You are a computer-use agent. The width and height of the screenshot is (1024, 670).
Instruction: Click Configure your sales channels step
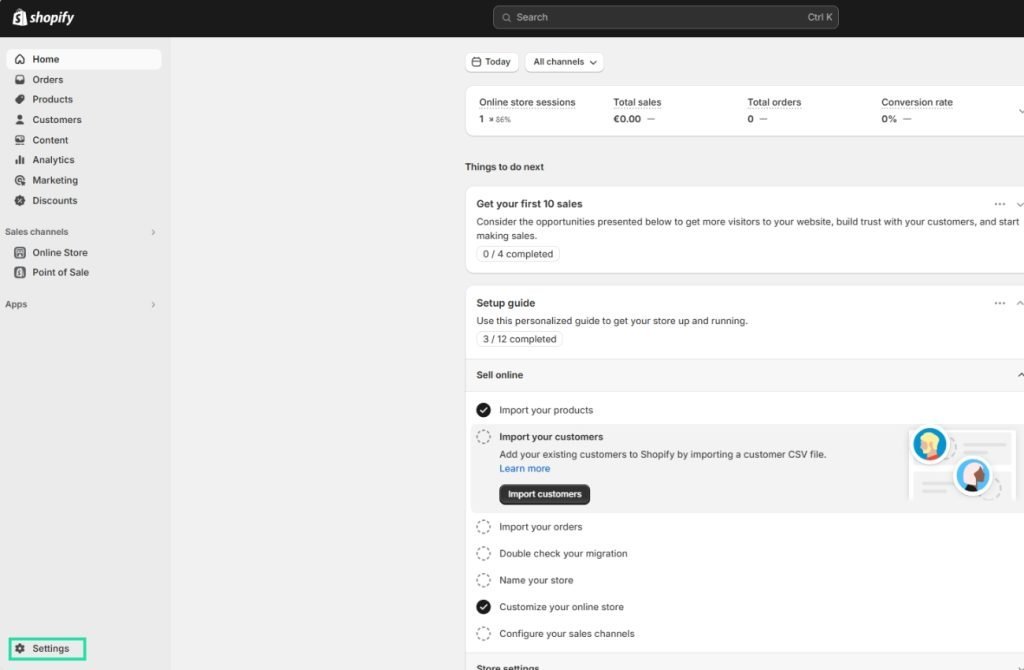(567, 633)
